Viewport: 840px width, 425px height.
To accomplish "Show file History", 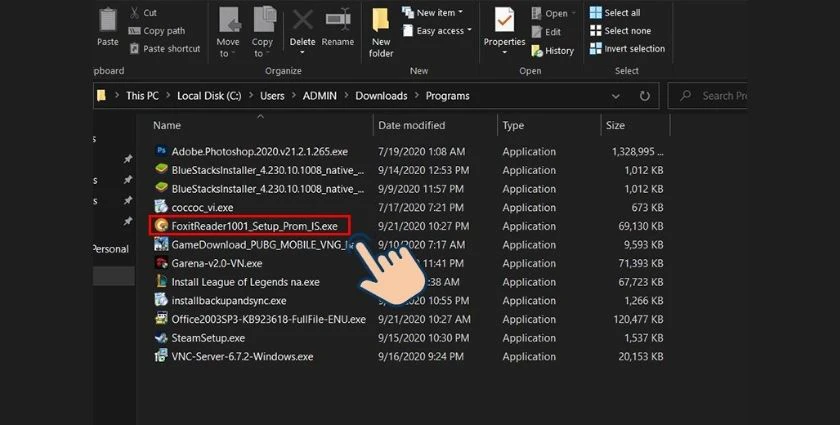I will tap(552, 50).
